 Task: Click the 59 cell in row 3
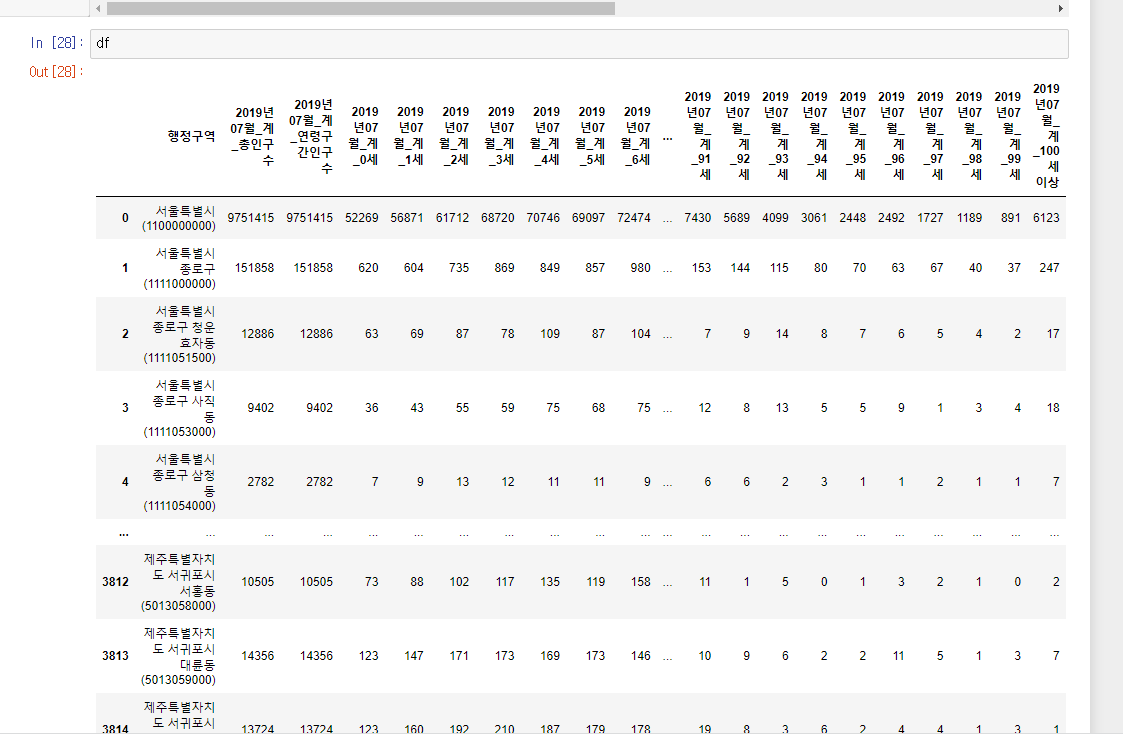click(x=508, y=408)
